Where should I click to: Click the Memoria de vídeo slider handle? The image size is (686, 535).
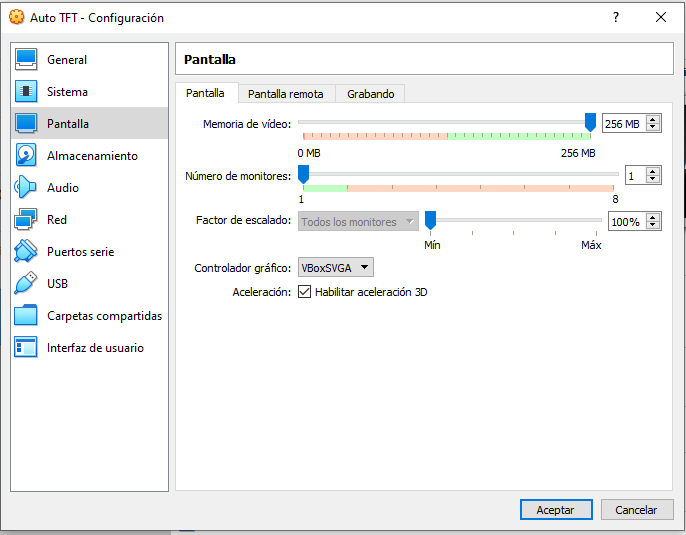(x=590, y=122)
